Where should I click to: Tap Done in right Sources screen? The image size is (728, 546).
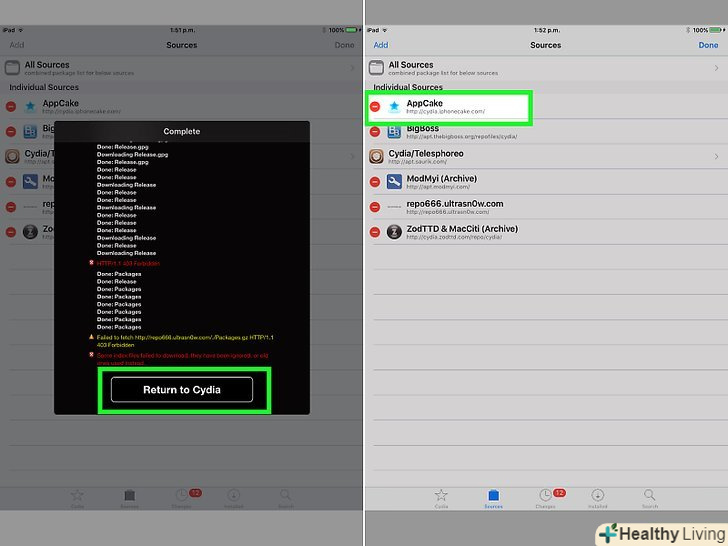coord(708,45)
